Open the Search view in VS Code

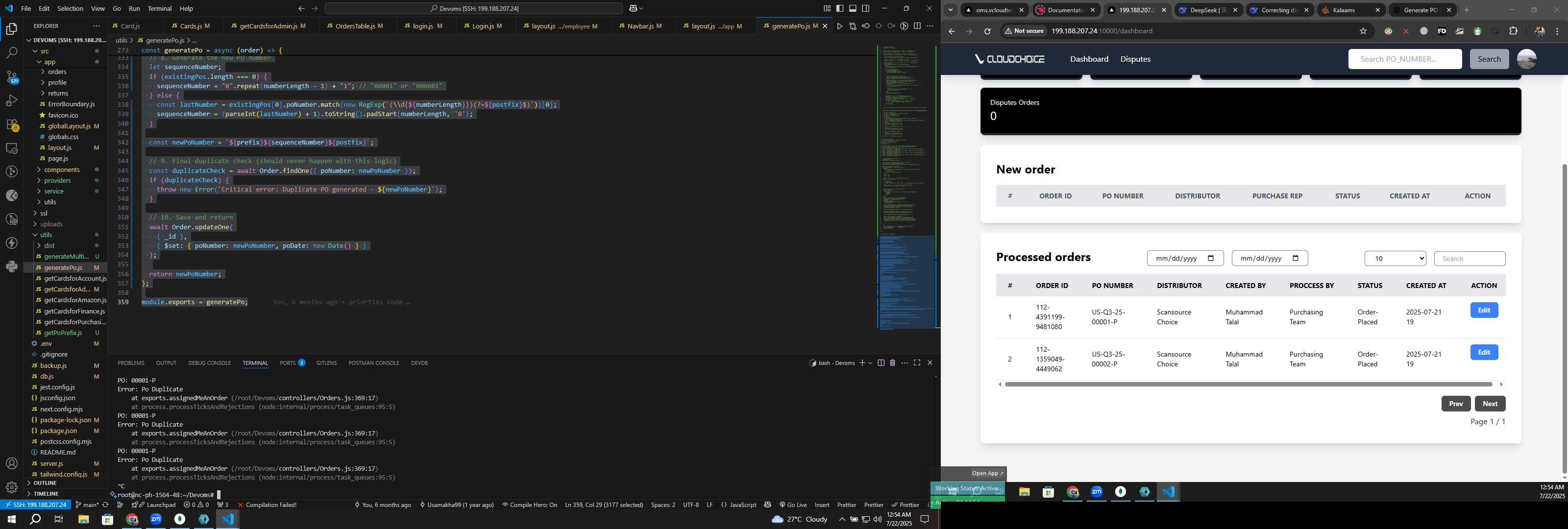(x=12, y=53)
